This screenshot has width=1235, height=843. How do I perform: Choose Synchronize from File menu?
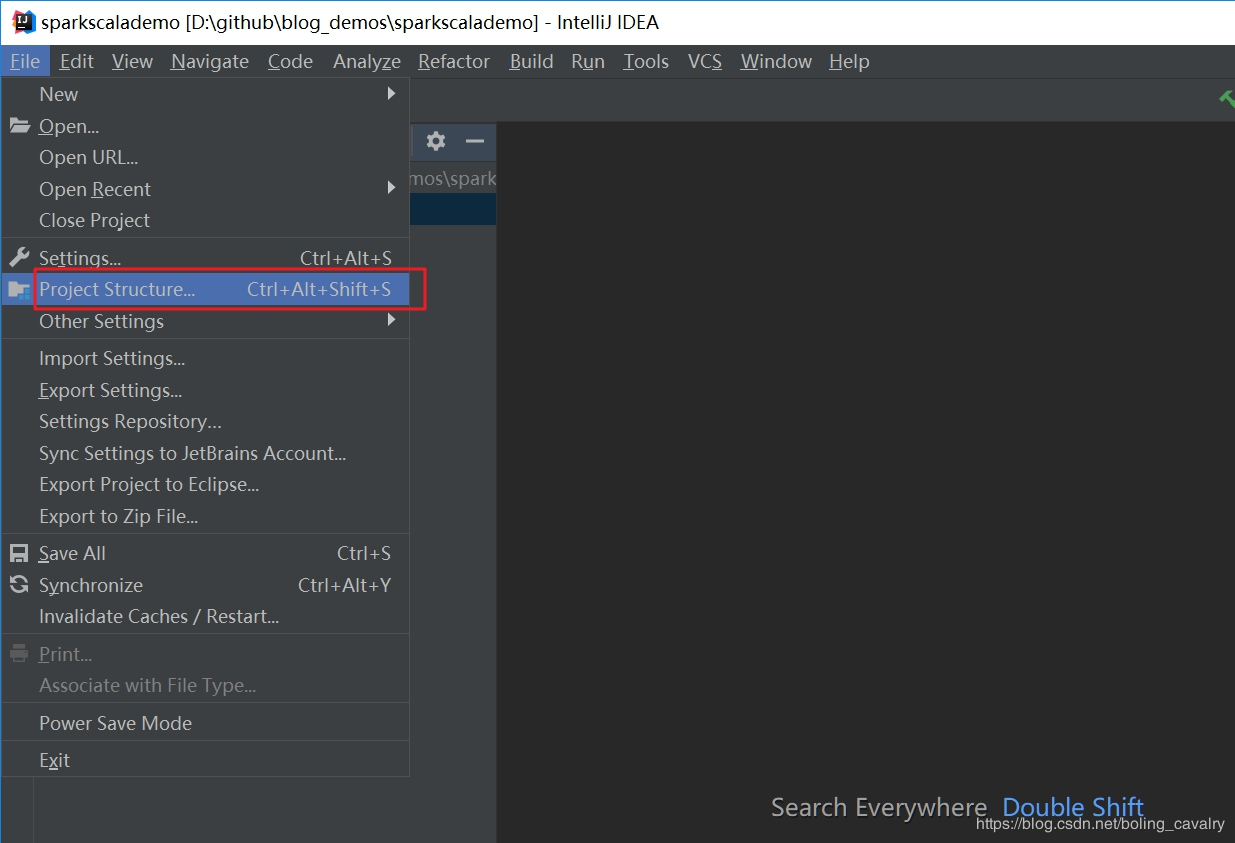(205, 585)
